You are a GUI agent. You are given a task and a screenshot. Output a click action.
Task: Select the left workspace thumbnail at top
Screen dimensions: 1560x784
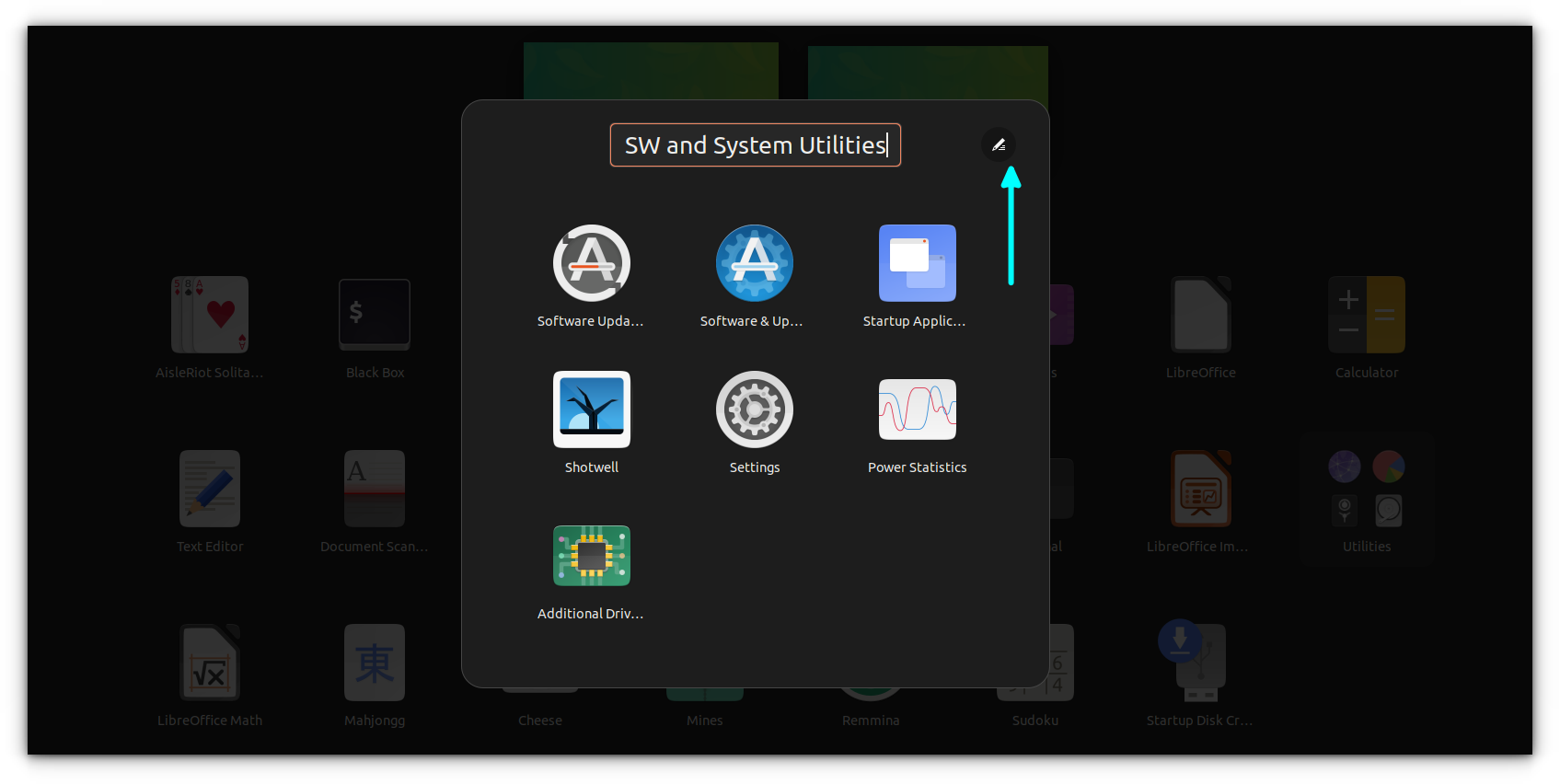(x=651, y=71)
